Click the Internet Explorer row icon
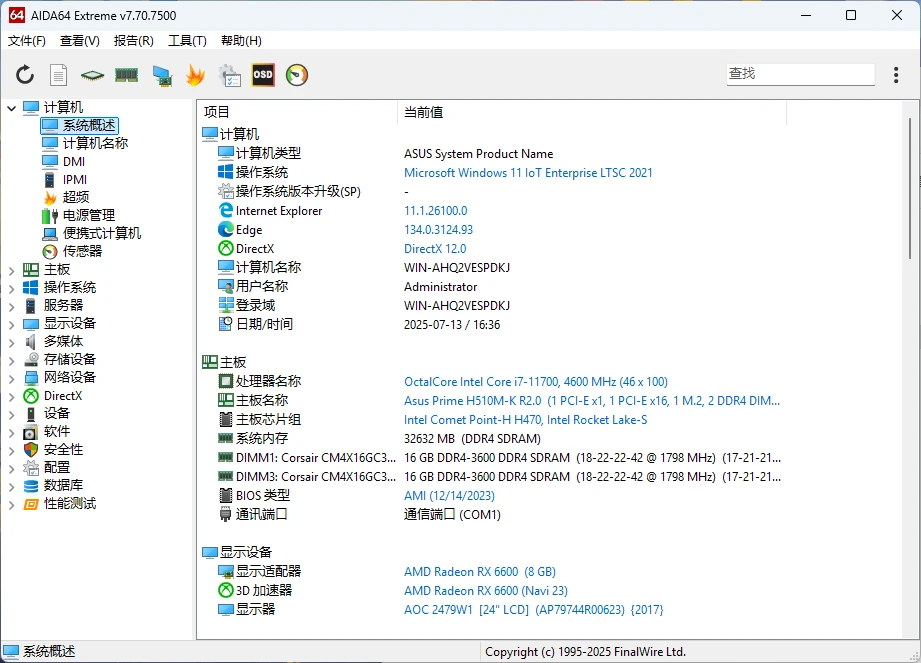This screenshot has width=921, height=663. pyautogui.click(x=226, y=210)
